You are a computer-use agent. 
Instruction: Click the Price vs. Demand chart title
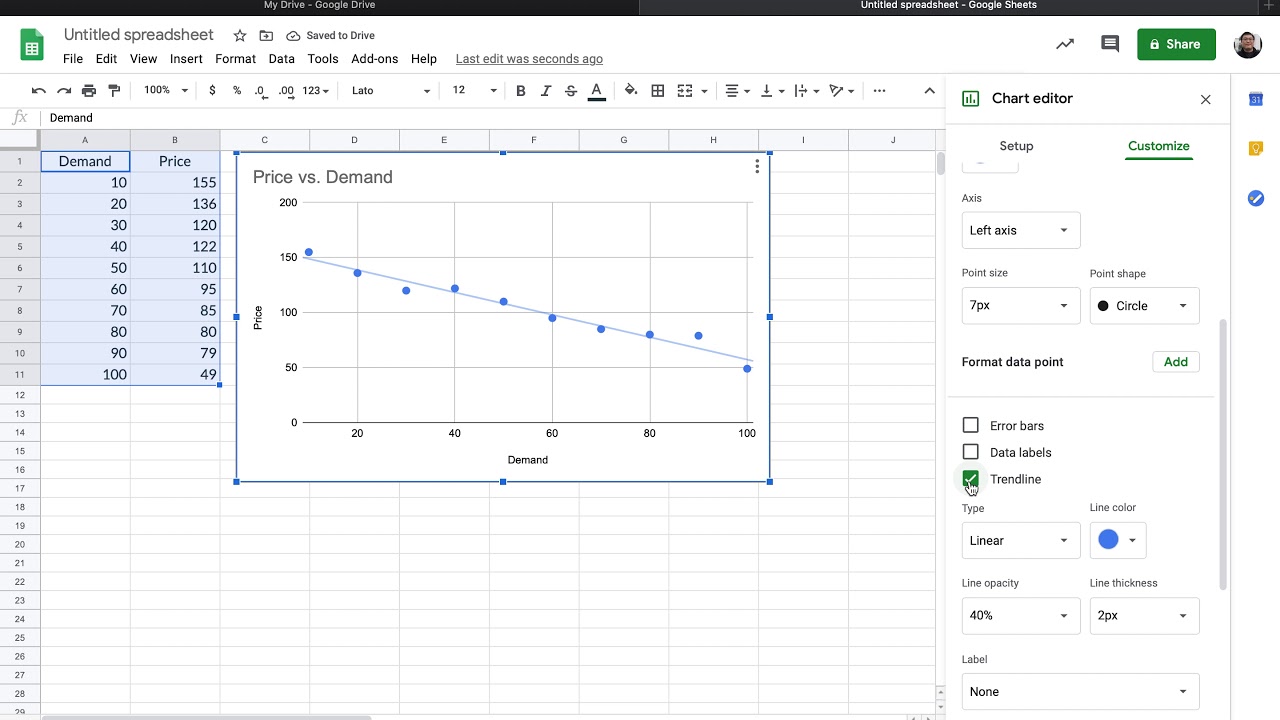pyautogui.click(x=323, y=177)
